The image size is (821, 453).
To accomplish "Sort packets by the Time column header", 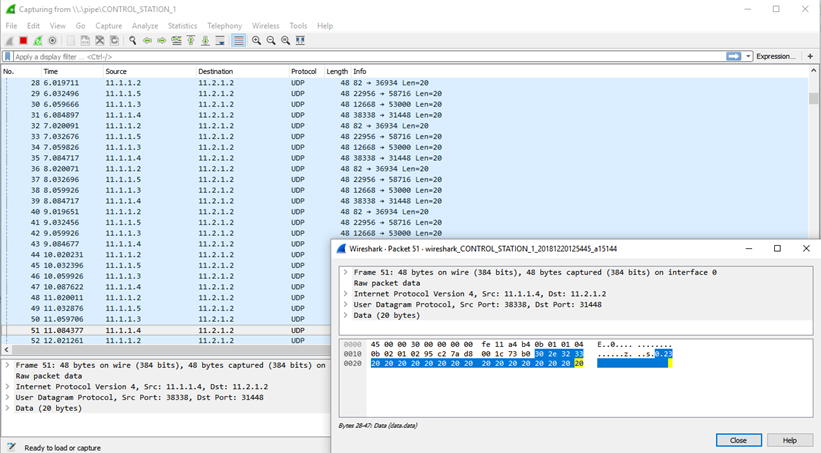I will [x=72, y=71].
